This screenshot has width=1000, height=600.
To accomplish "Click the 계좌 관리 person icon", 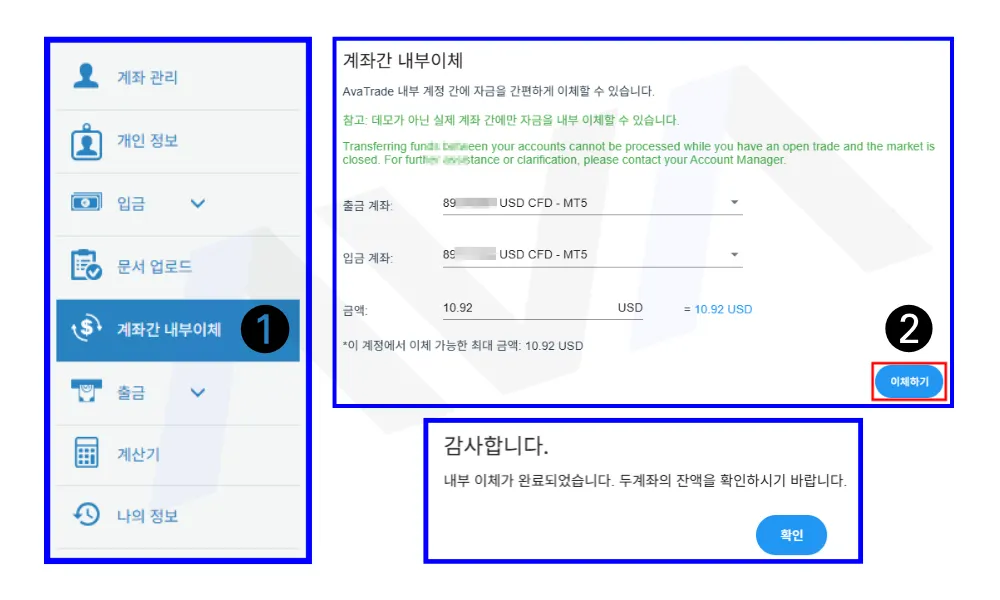I will pos(86,76).
